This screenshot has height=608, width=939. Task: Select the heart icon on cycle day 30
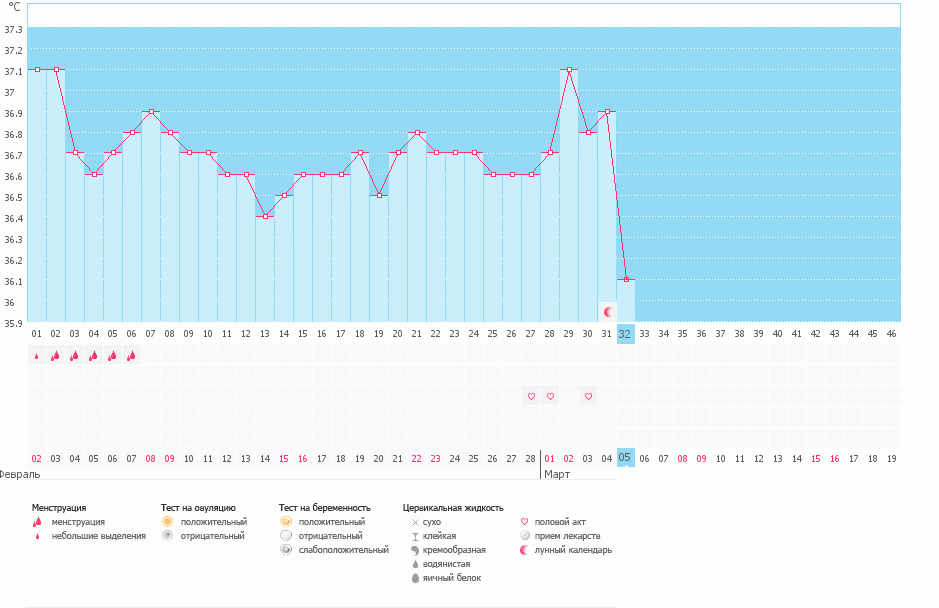tap(588, 396)
